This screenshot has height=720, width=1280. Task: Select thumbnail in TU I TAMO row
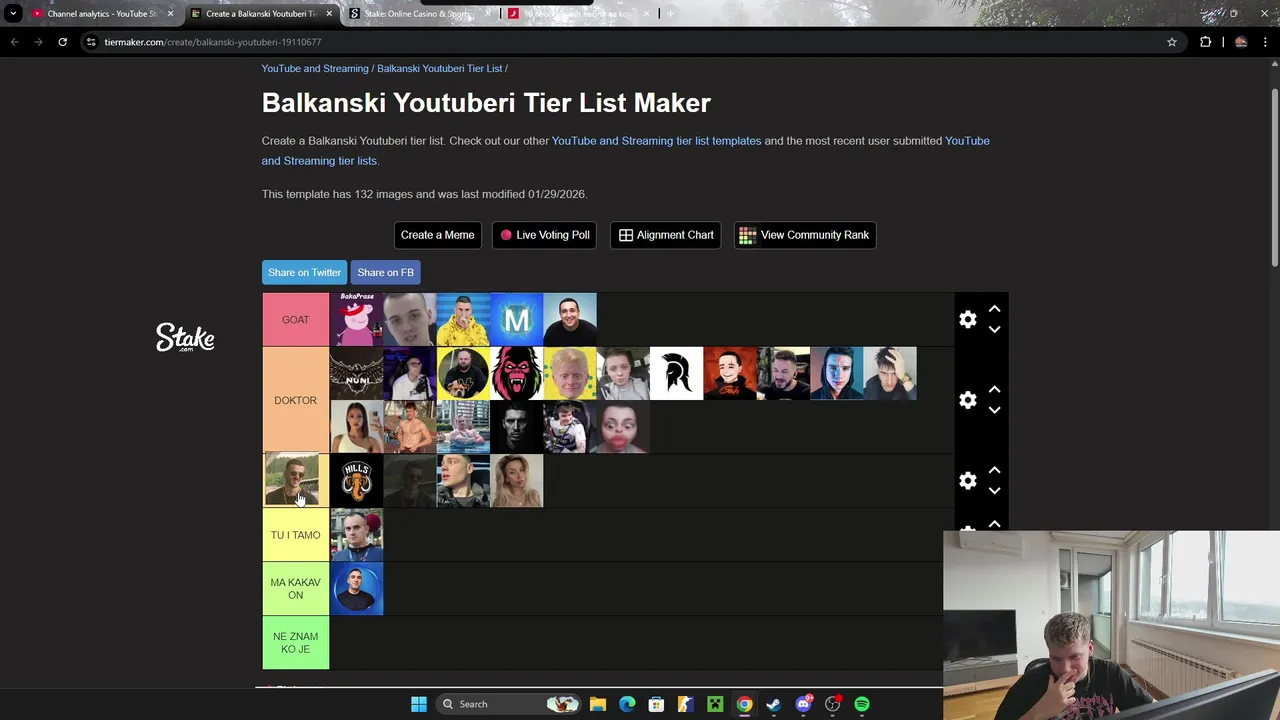(x=356, y=535)
